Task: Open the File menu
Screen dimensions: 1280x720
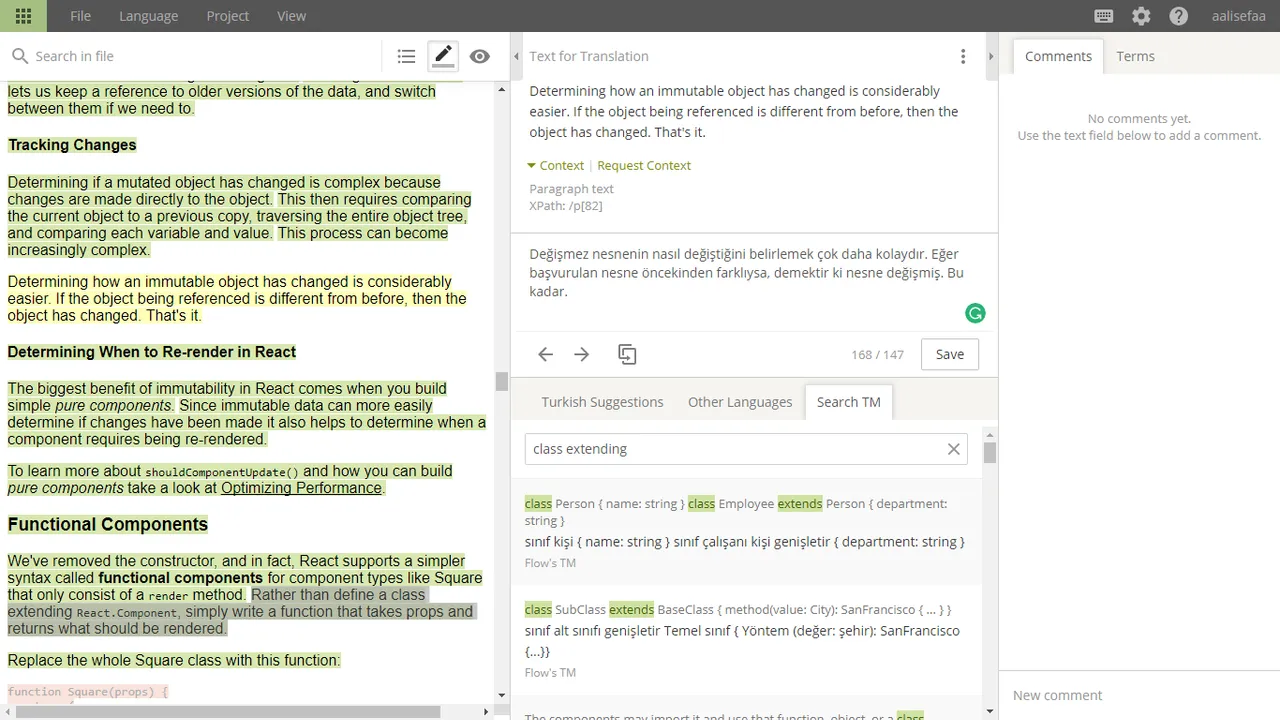Action: (x=81, y=16)
